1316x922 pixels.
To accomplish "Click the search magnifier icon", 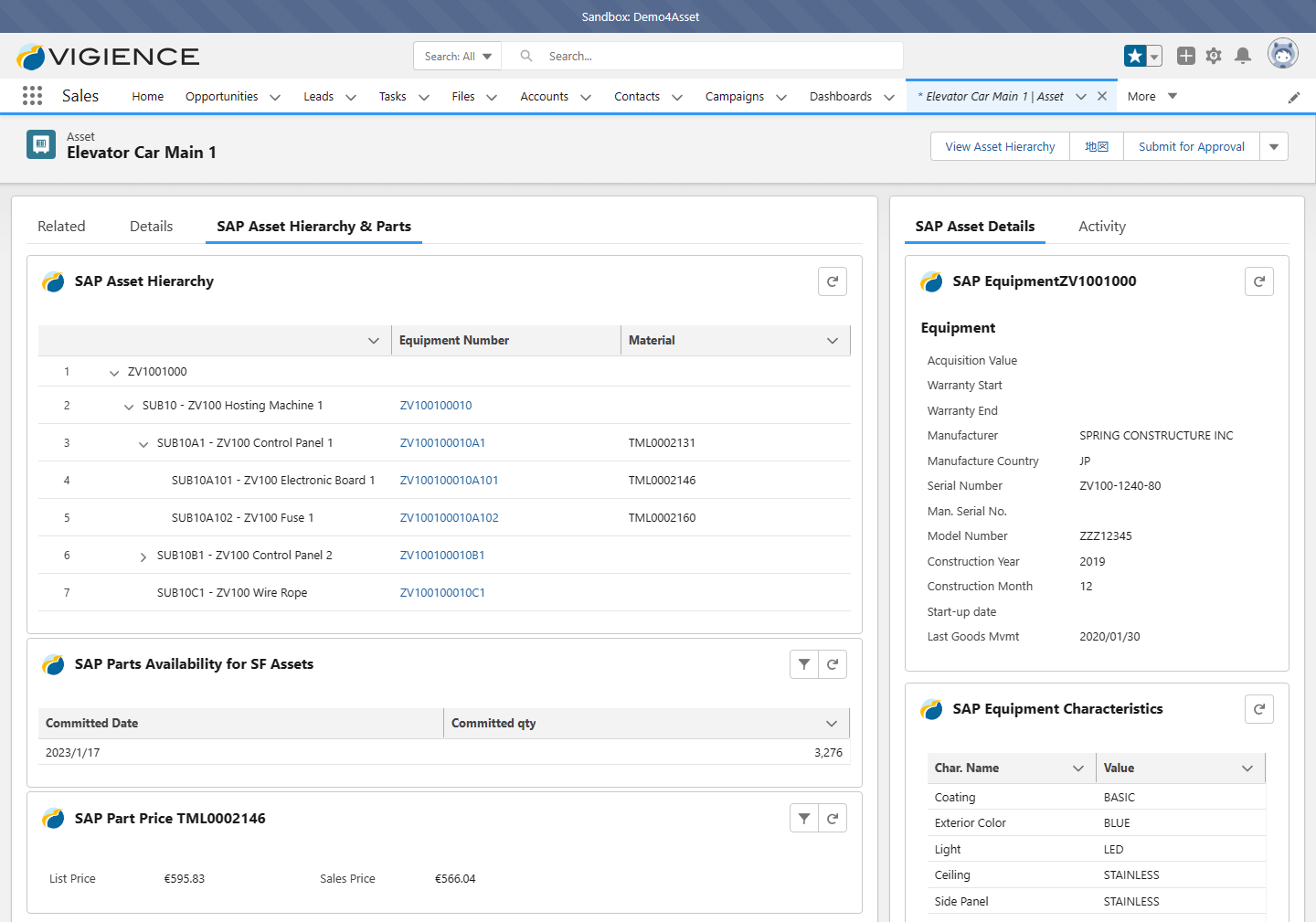I will (526, 56).
